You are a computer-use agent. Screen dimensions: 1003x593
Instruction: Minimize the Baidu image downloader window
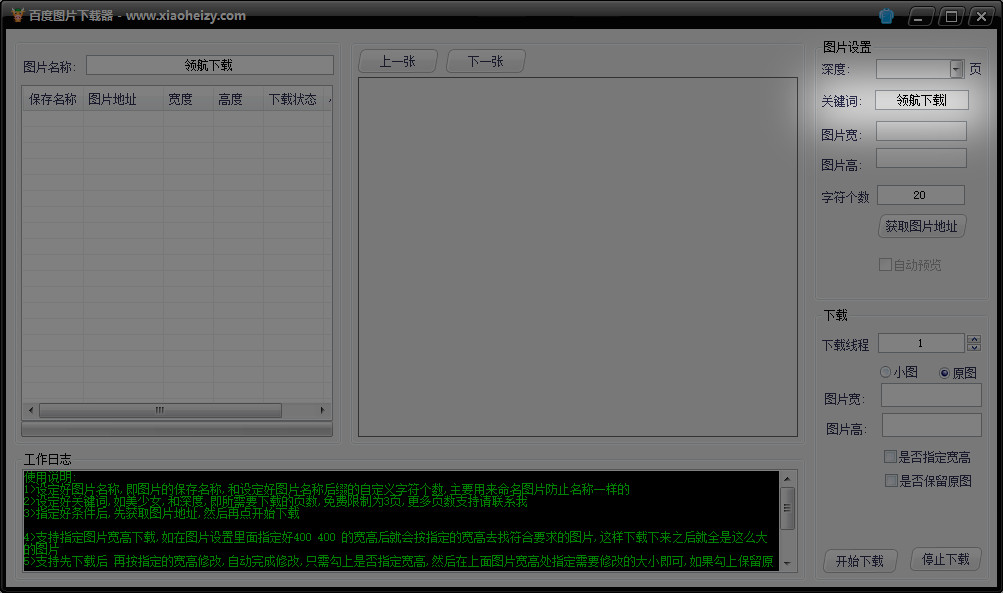pyautogui.click(x=919, y=17)
